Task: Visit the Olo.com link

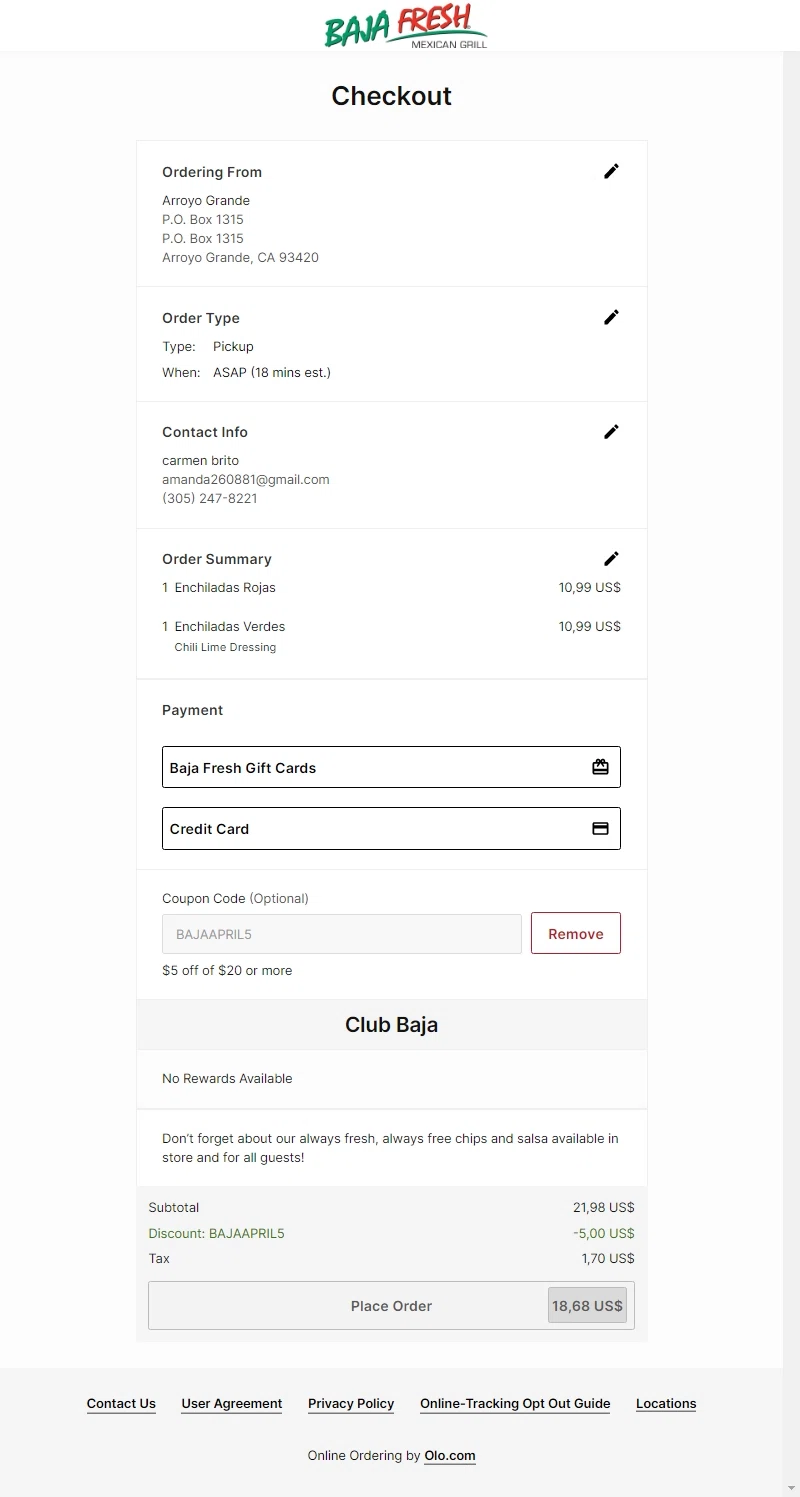Action: 449,1455
